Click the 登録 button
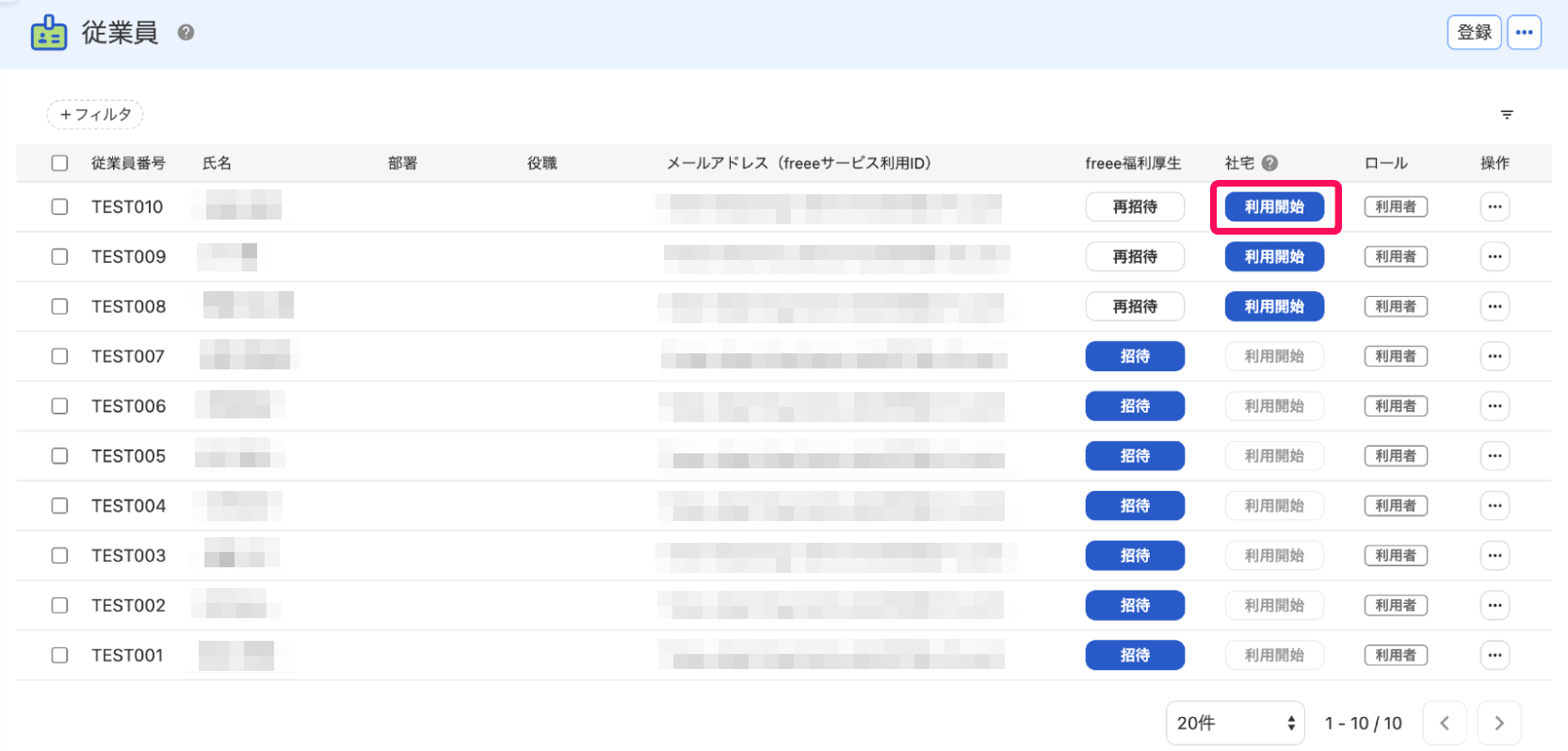Viewport: 1568px width, 751px height. click(x=1474, y=32)
